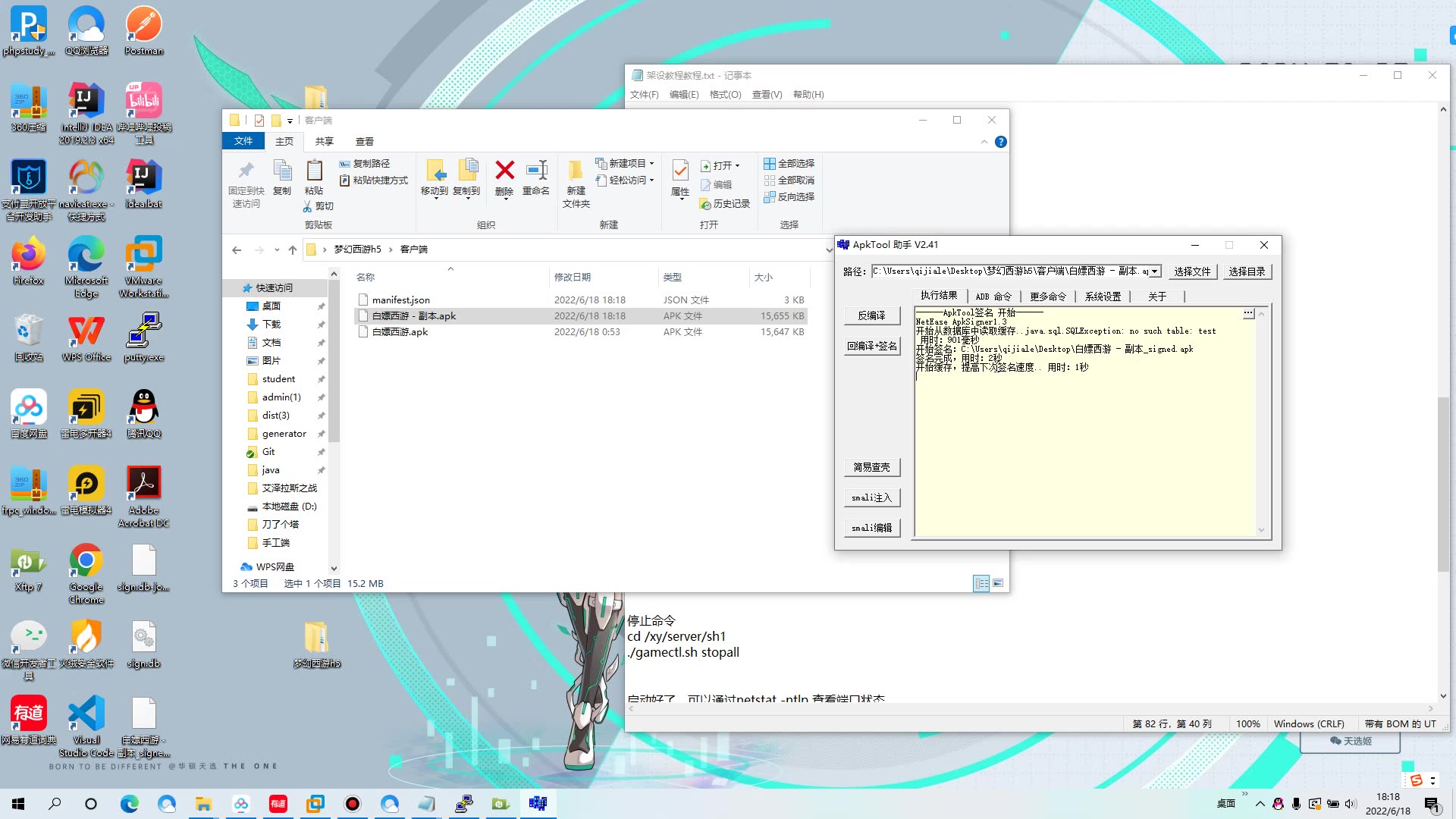Image resolution: width=1456 pixels, height=819 pixels.
Task: Click smali edit button in ApkTool
Action: (872, 528)
